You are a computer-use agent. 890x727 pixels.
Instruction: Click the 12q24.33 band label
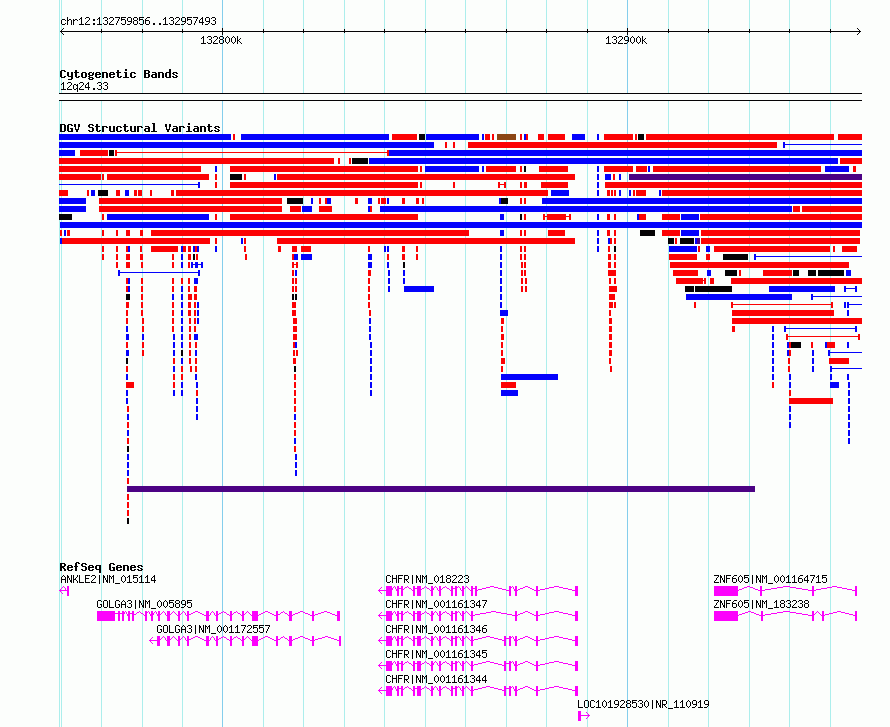[84, 86]
